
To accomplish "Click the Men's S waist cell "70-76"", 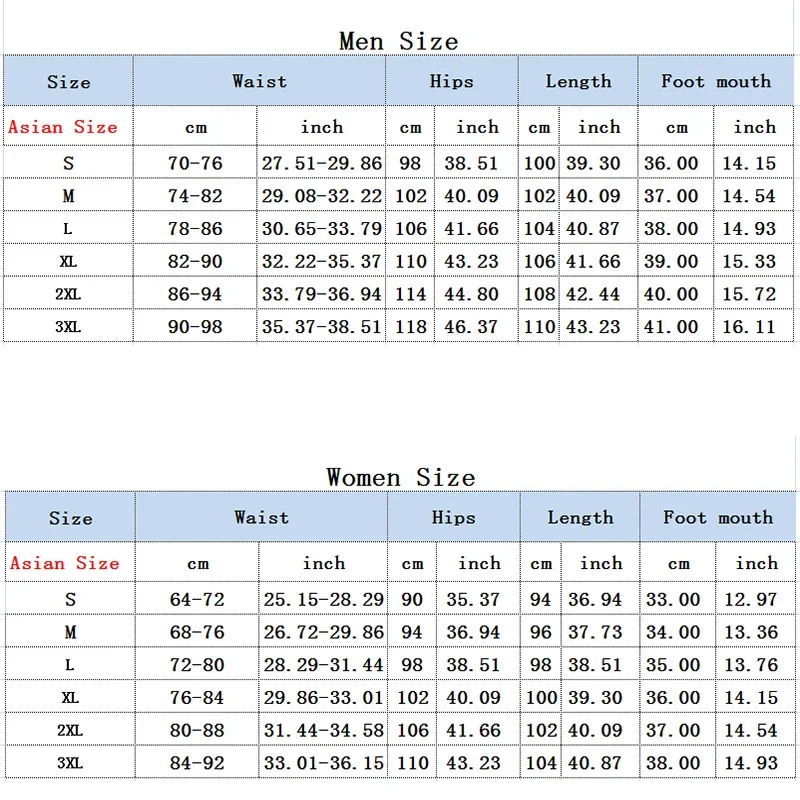I will 195,163.
